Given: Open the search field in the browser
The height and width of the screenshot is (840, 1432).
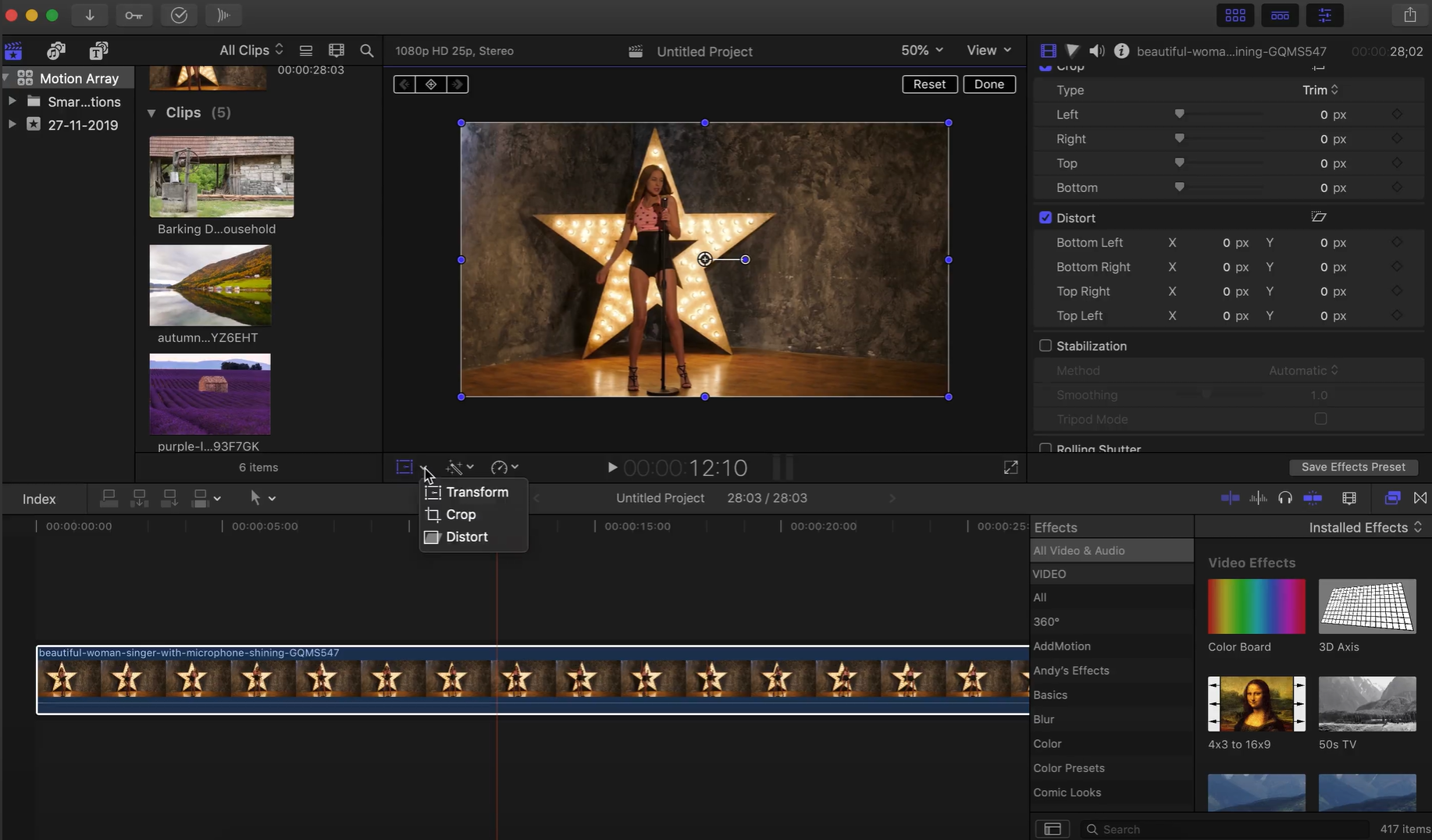Looking at the screenshot, I should (366, 51).
